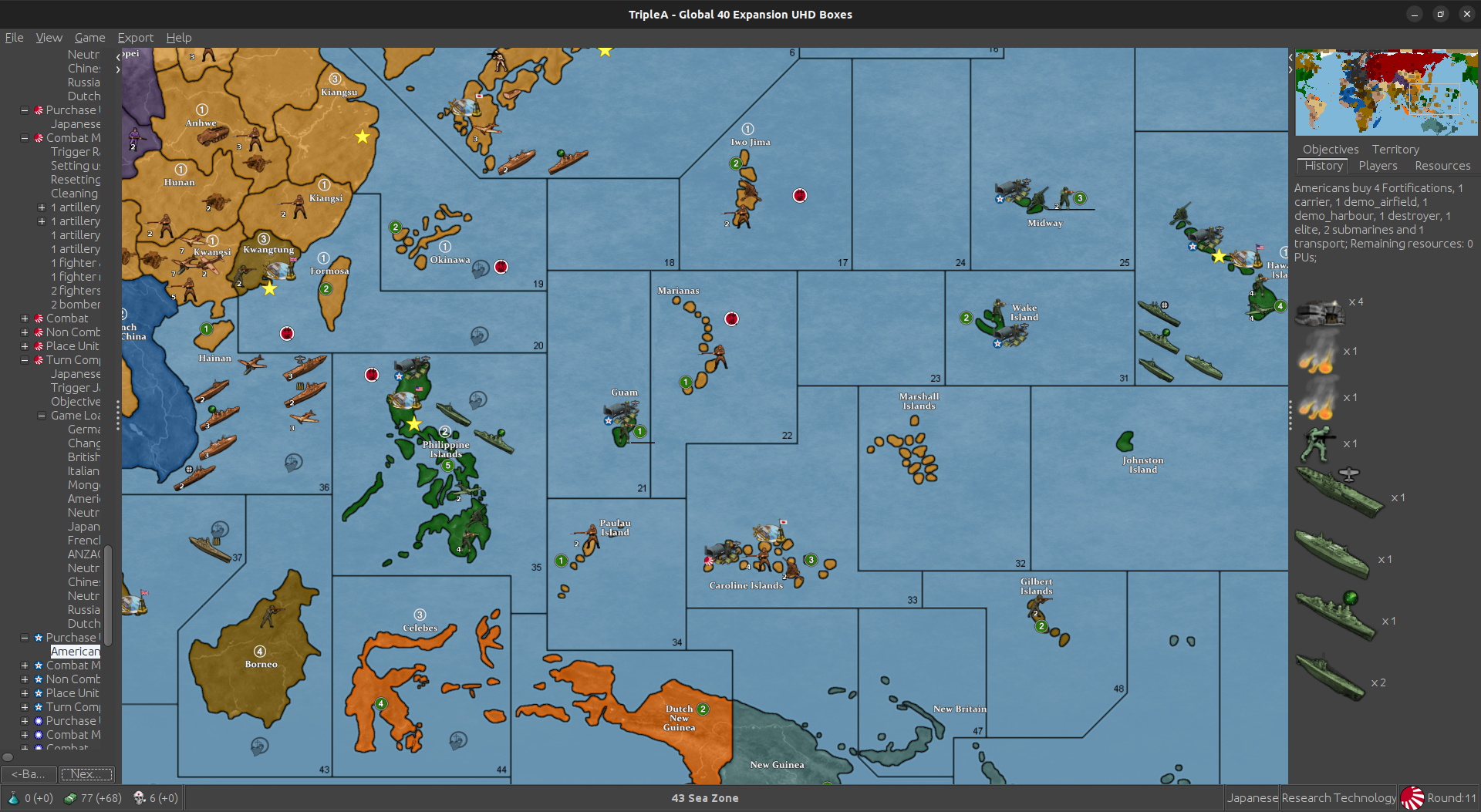Image resolution: width=1481 pixels, height=812 pixels.
Task: Click the left-arrow splitter control beside minimap
Action: click(x=1290, y=57)
